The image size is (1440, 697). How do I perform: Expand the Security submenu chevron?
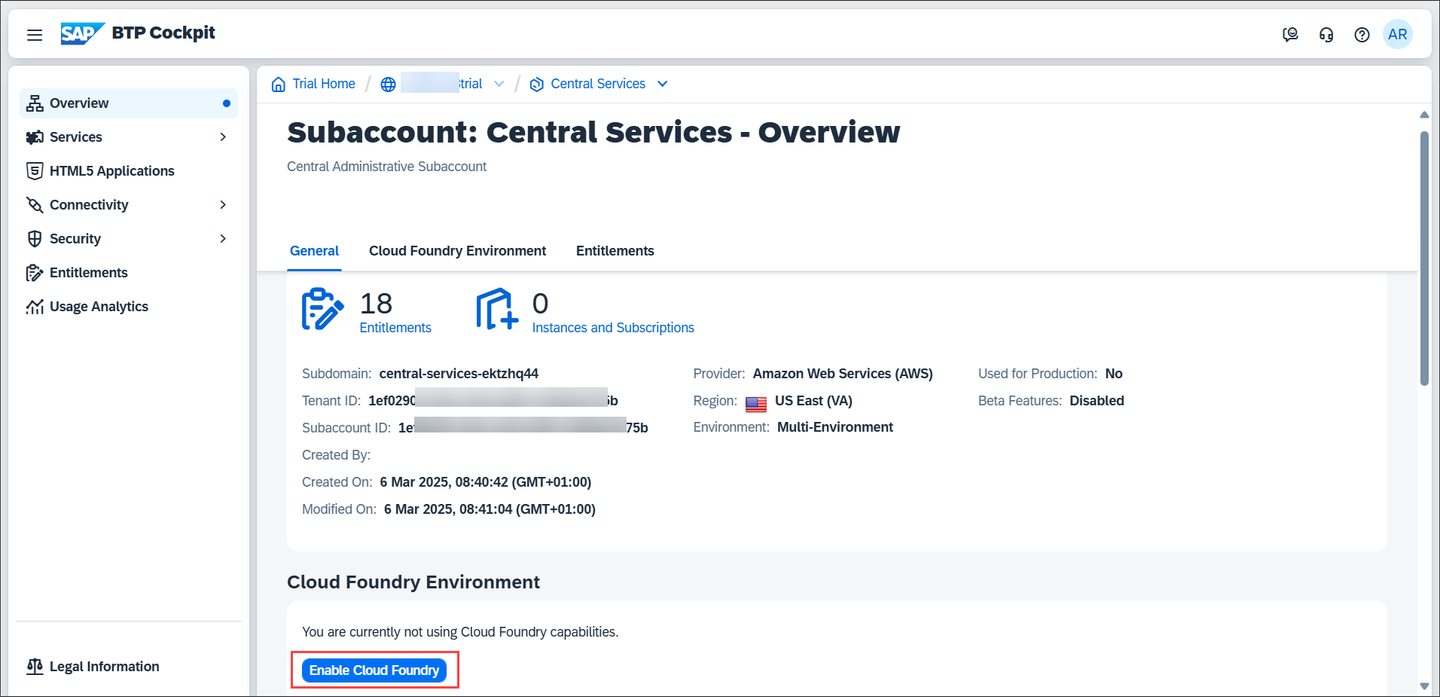tap(223, 239)
